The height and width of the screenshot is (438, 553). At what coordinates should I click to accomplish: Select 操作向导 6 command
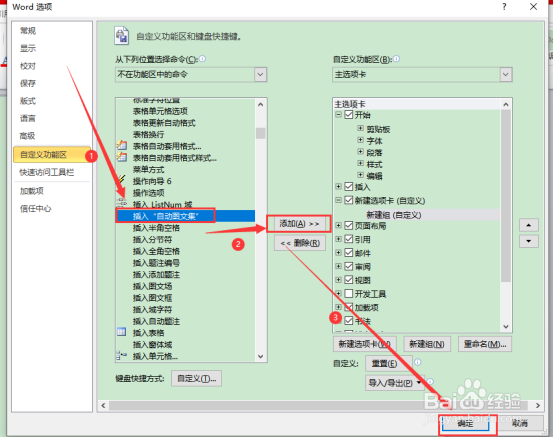[x=152, y=181]
